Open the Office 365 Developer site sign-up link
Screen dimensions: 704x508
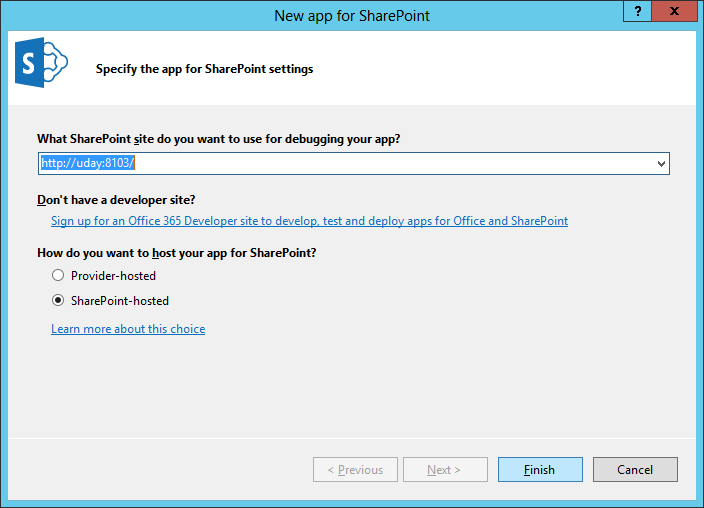tap(309, 221)
